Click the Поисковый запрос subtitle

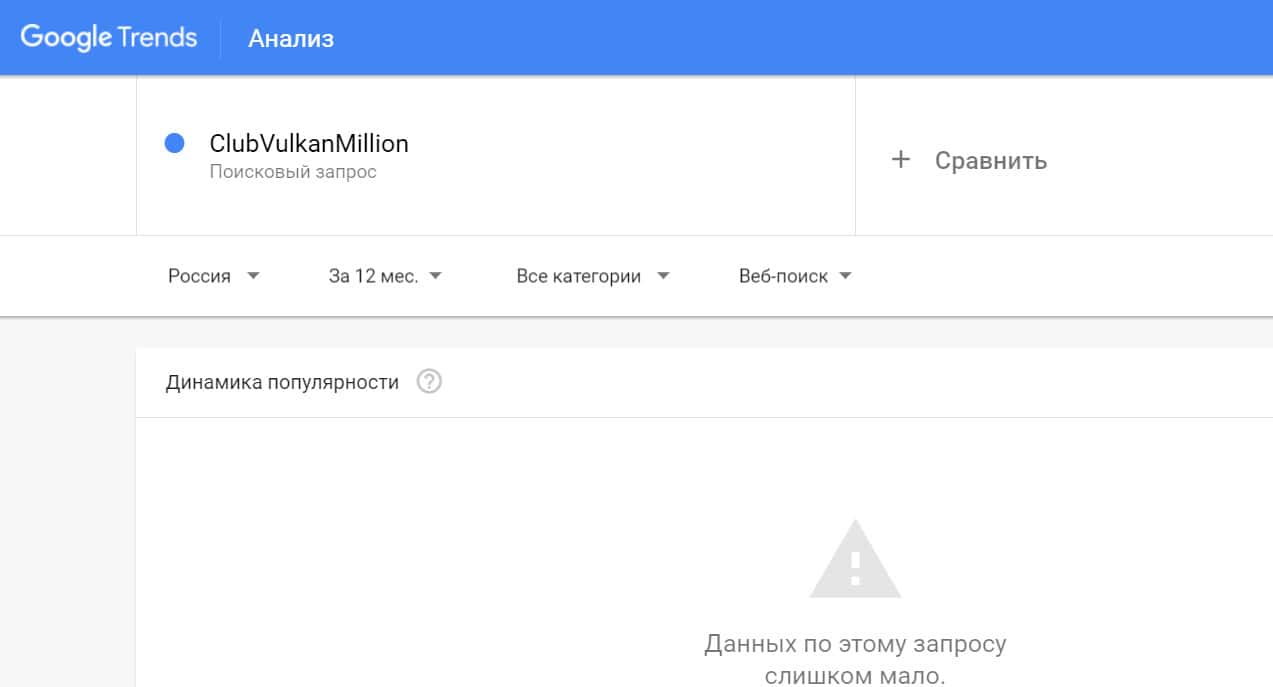click(293, 172)
